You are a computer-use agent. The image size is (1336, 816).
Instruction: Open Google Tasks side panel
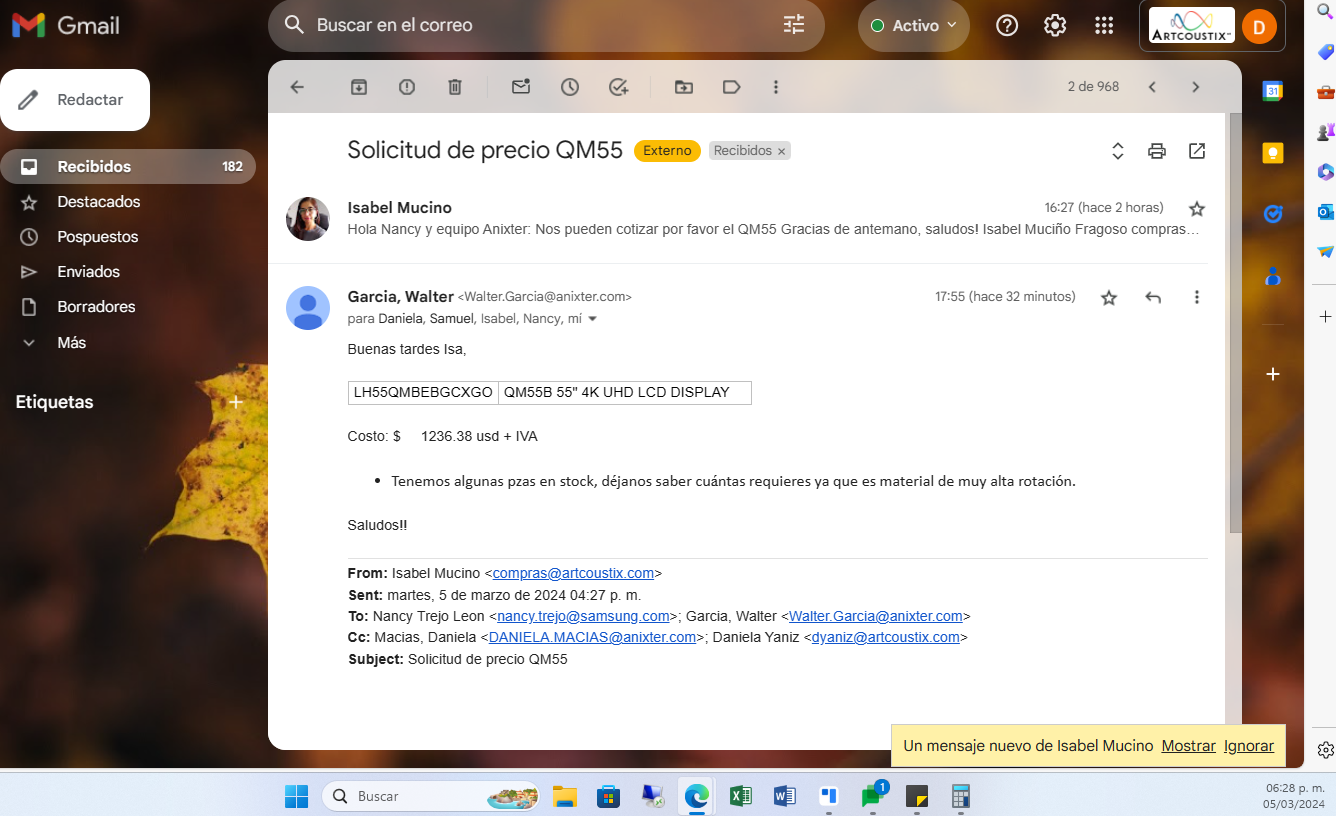click(1273, 214)
